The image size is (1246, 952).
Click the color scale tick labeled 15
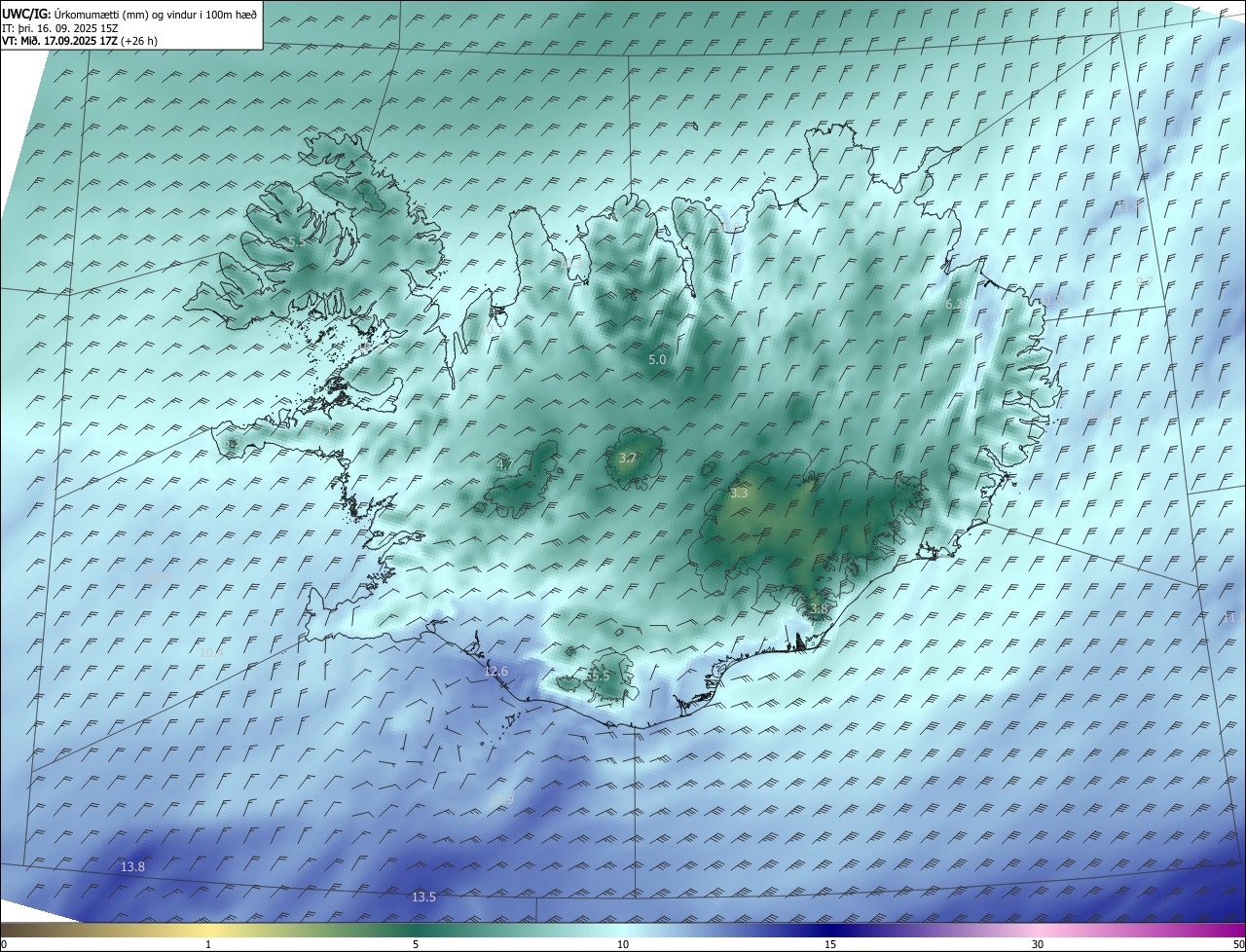click(830, 944)
